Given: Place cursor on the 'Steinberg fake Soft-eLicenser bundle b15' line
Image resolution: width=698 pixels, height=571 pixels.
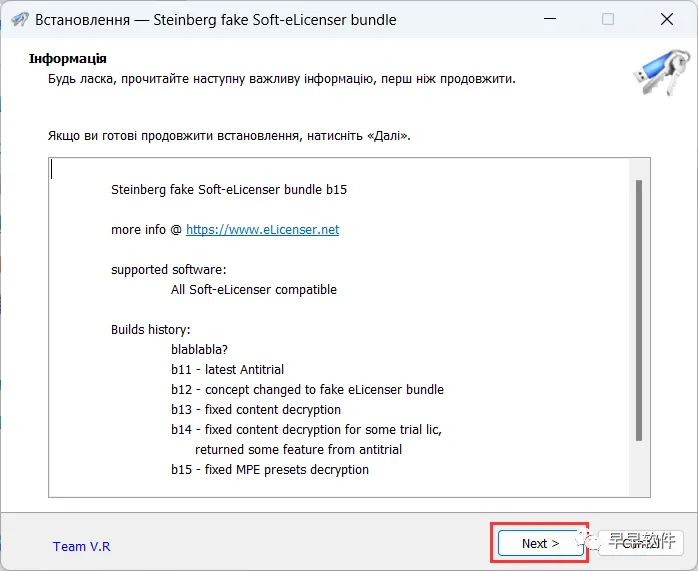Looking at the screenshot, I should click(x=229, y=190).
